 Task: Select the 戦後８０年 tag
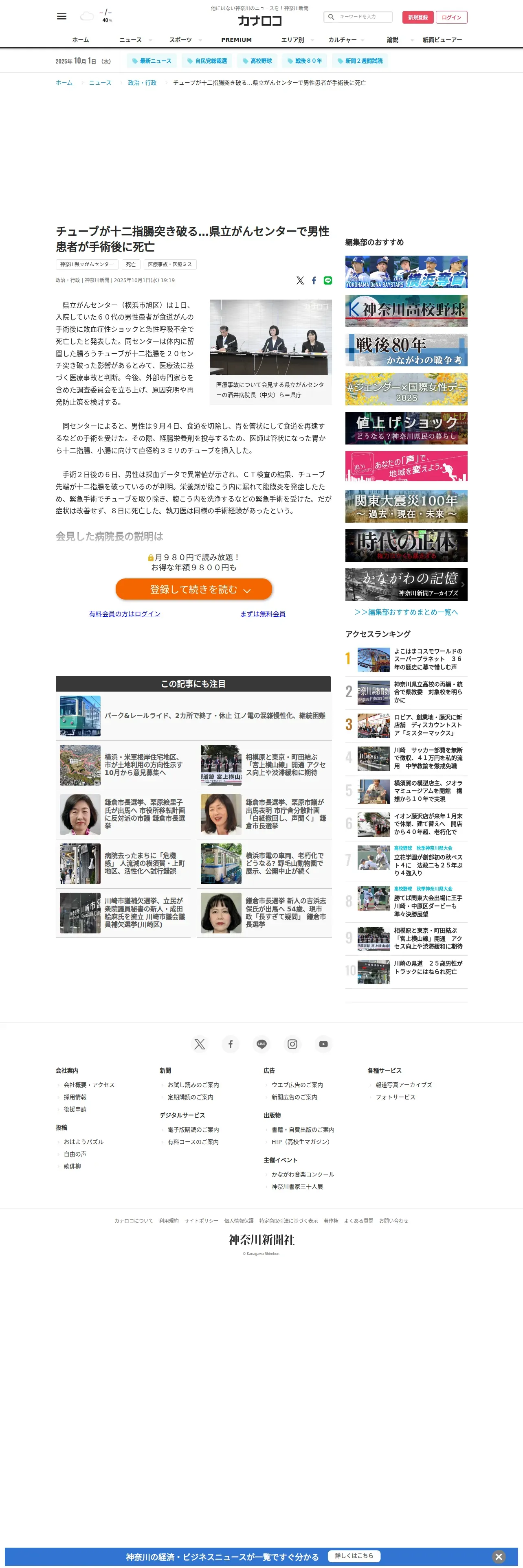[x=304, y=61]
